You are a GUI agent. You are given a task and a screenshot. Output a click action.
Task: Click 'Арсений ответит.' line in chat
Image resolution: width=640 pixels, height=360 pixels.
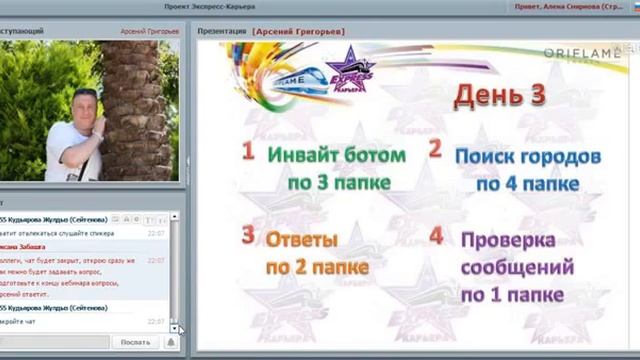coord(24,294)
